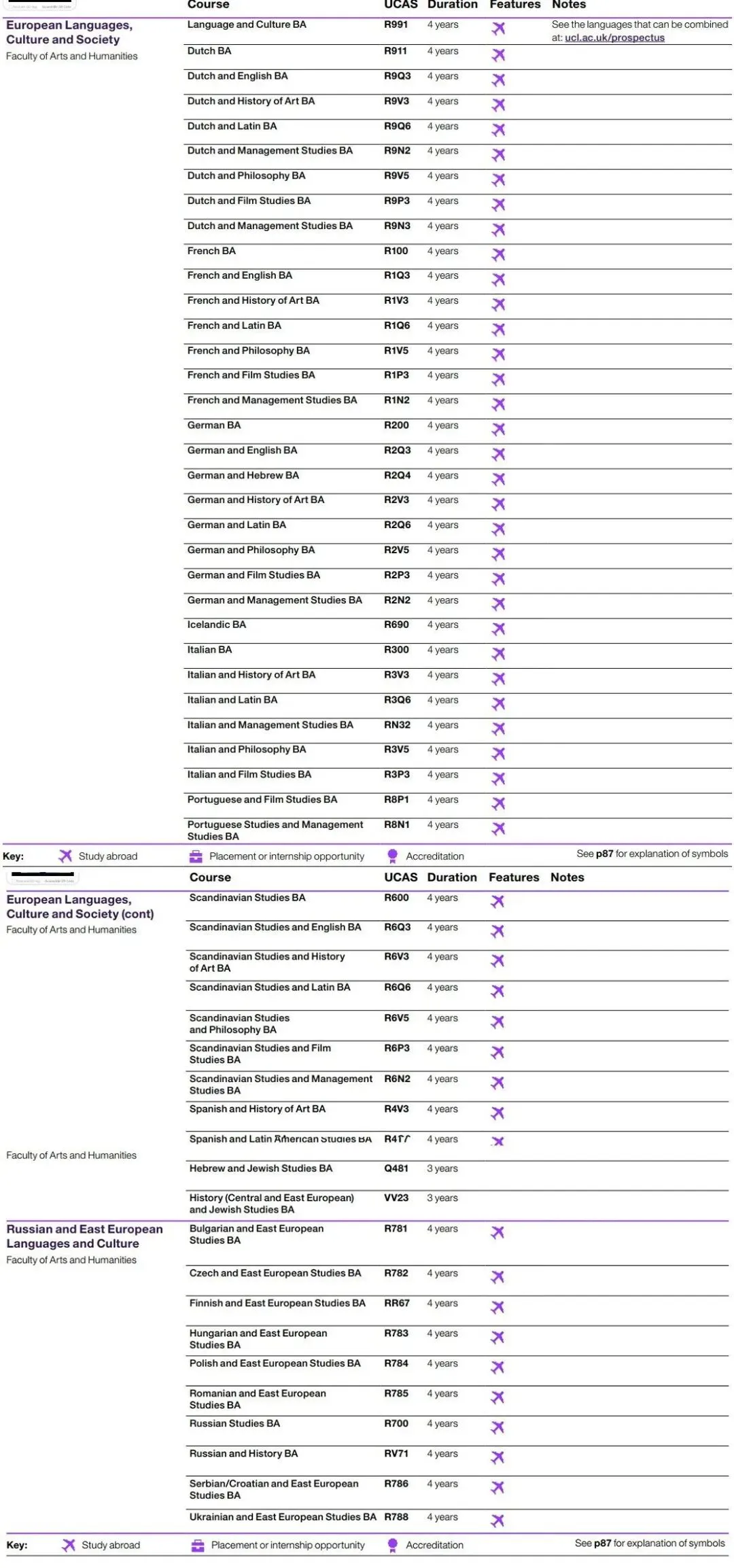Click 'Italian and Management Studies BA' course name
Viewport: 734px width, 1568px height.
click(270, 725)
